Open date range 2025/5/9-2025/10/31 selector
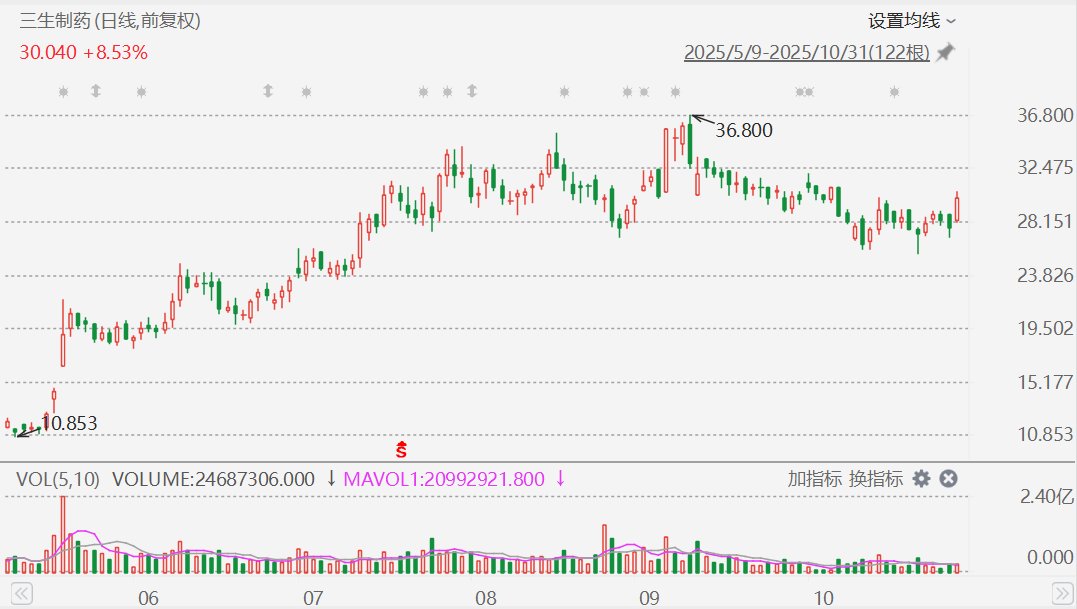The image size is (1077, 609). (x=806, y=52)
